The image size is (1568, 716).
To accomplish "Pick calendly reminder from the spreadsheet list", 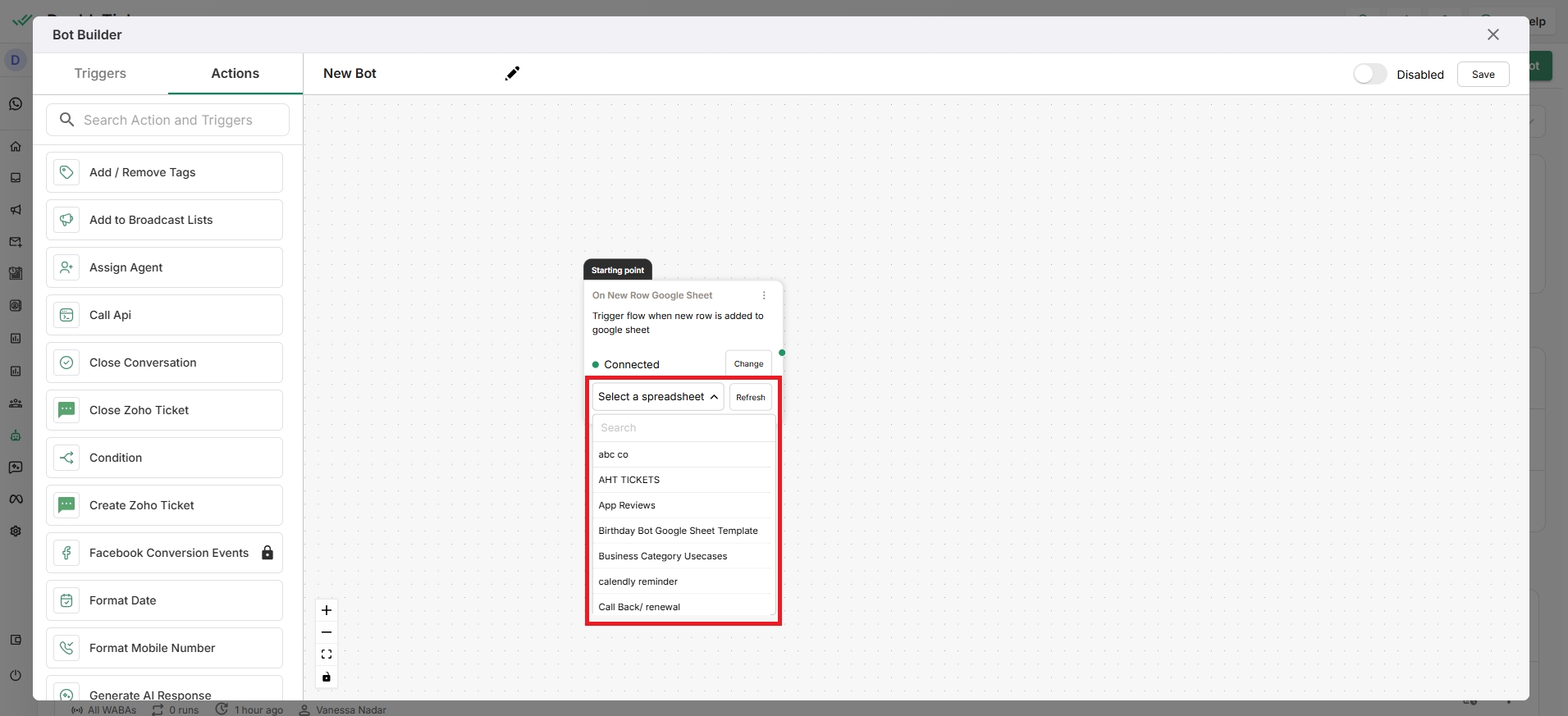I will [x=638, y=581].
